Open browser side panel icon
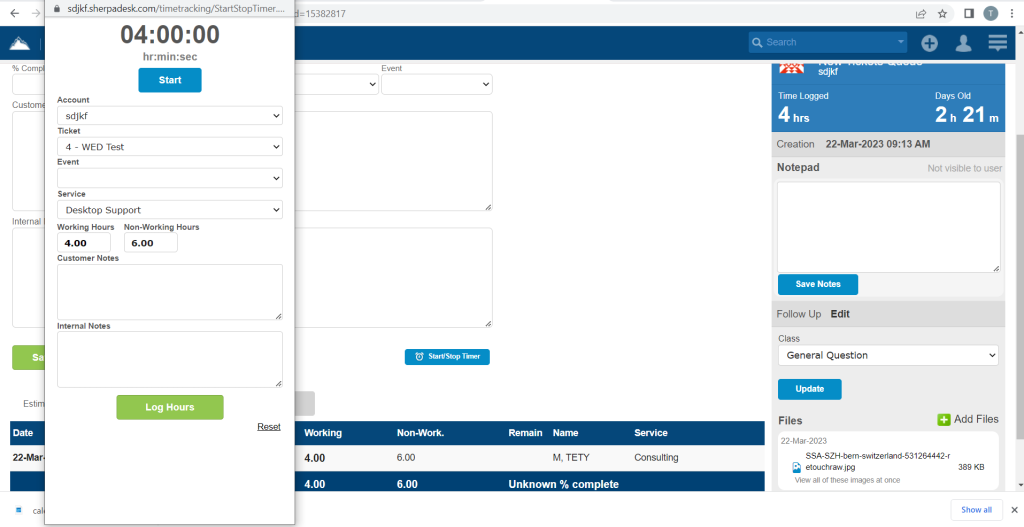1024x527 pixels. click(969, 13)
